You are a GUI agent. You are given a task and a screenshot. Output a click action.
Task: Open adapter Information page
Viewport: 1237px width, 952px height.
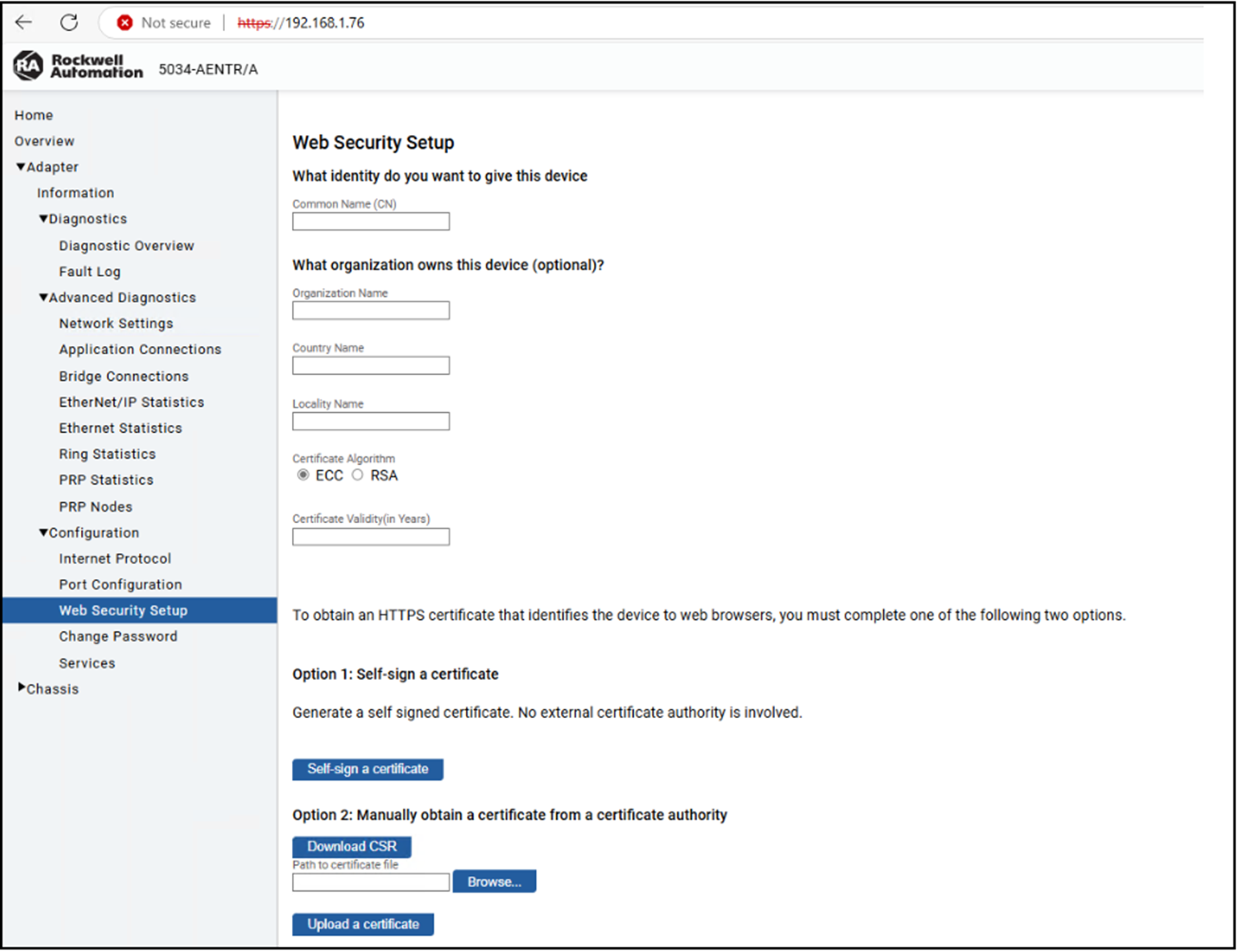(76, 193)
